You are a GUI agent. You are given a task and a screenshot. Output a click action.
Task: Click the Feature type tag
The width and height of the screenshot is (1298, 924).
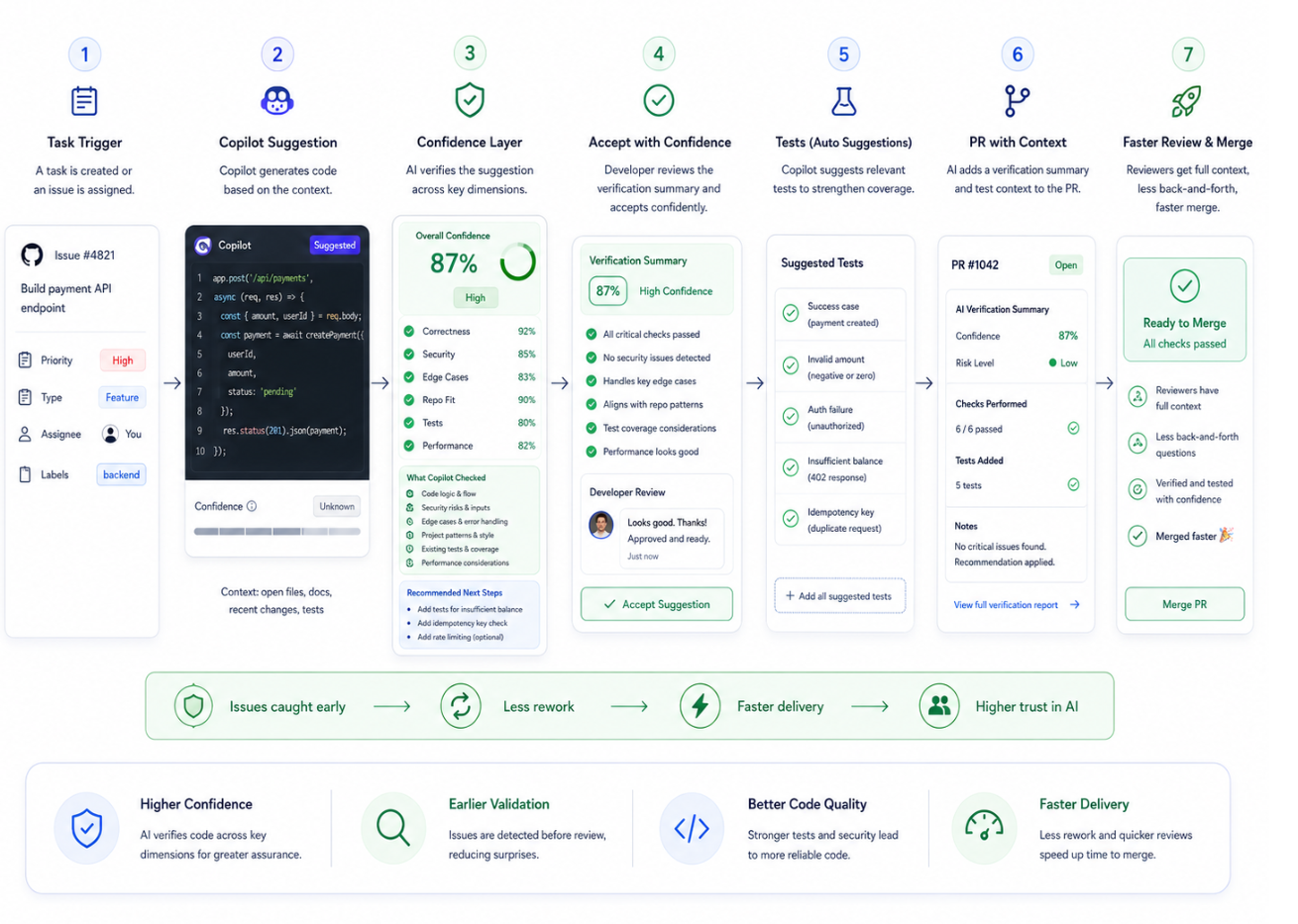tap(123, 397)
